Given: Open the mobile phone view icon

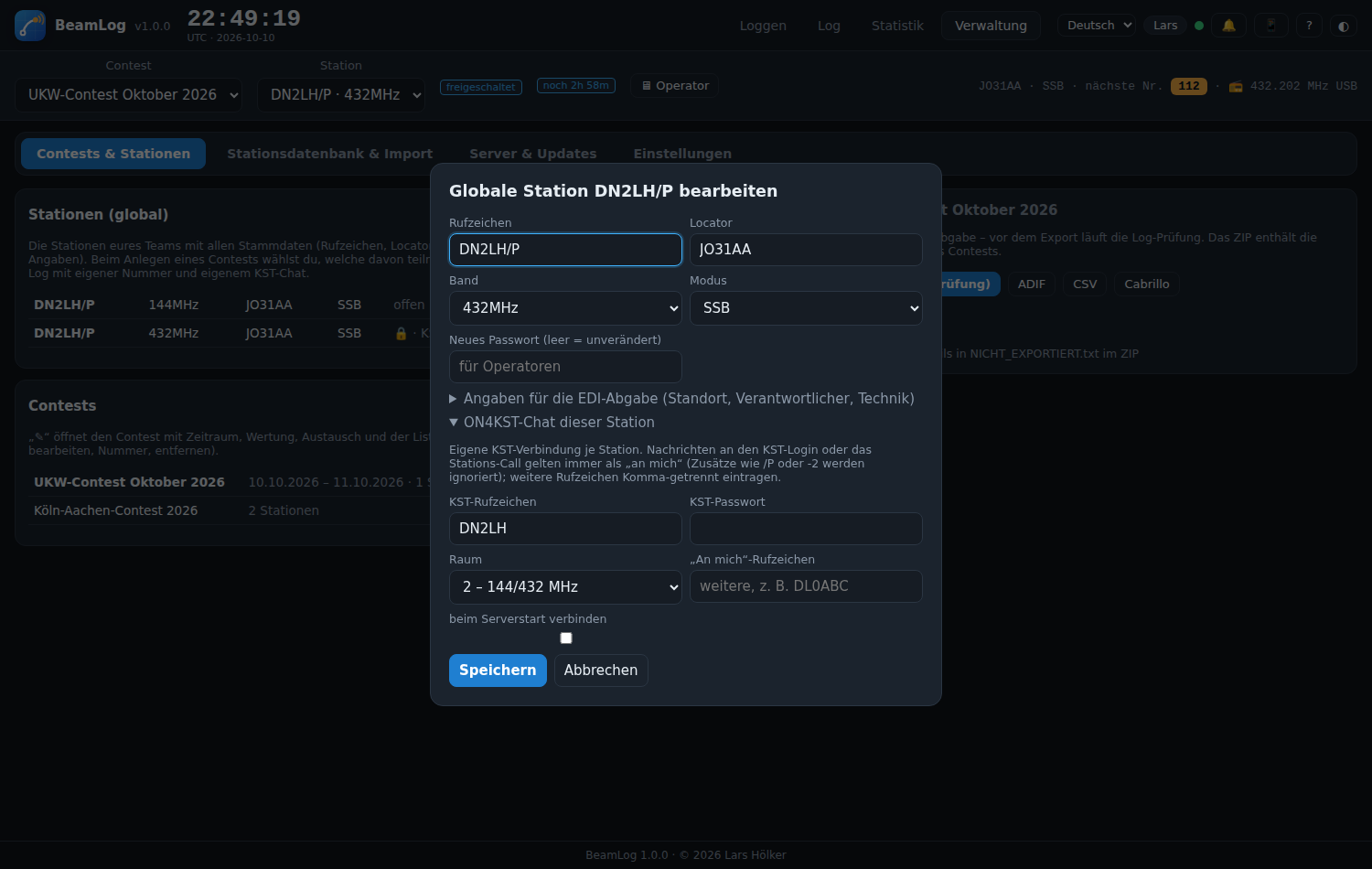Looking at the screenshot, I should [1270, 26].
